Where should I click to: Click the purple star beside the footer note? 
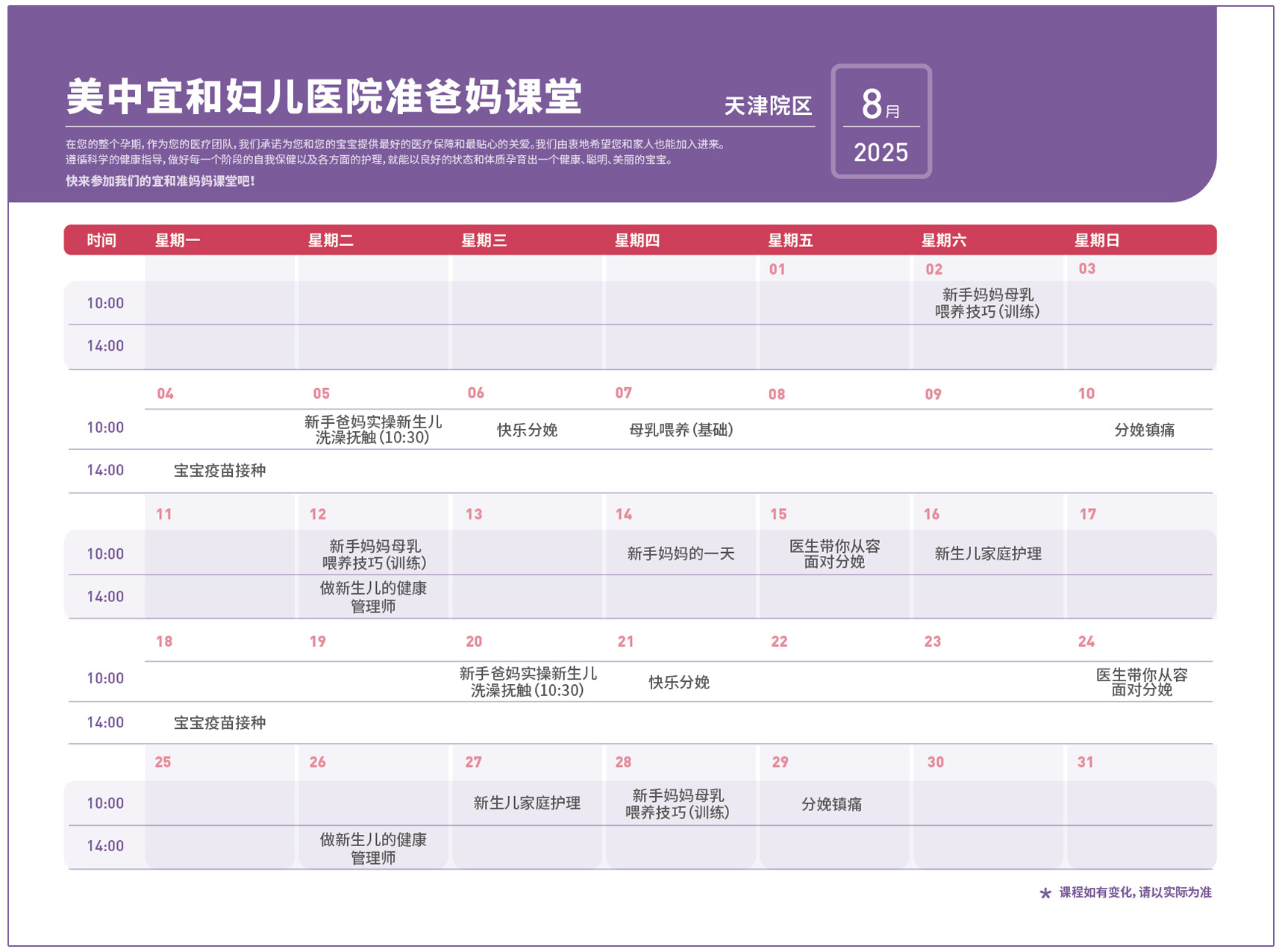pyautogui.click(x=1045, y=893)
